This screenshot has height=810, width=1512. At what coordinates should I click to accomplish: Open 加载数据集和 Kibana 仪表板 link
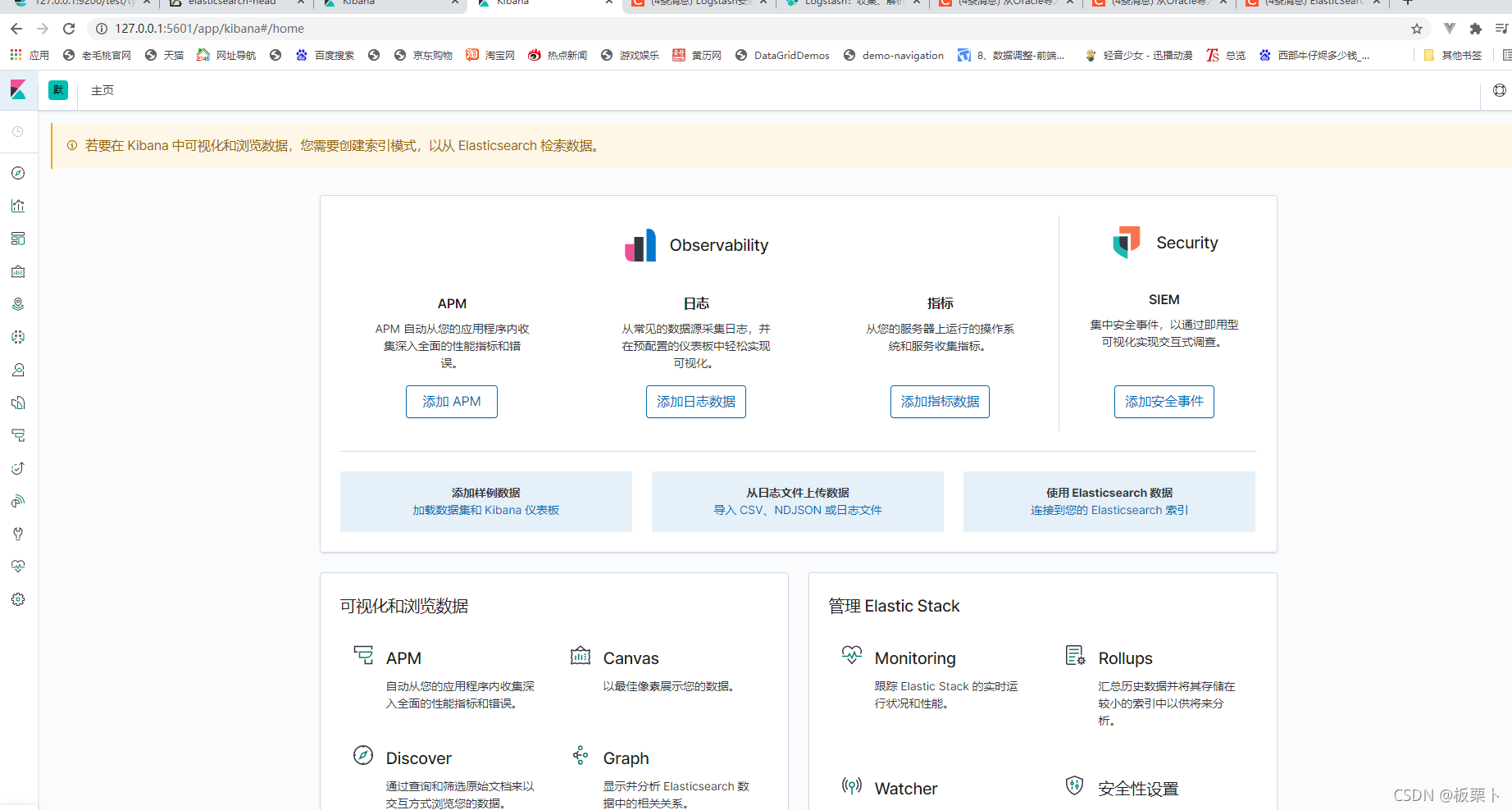point(486,510)
